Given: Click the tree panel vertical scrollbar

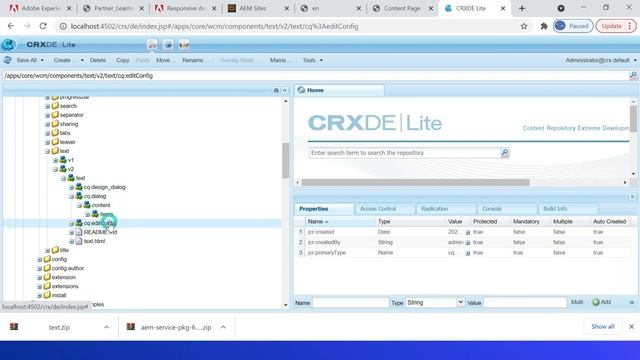Looking at the screenshot, I should tap(285, 160).
